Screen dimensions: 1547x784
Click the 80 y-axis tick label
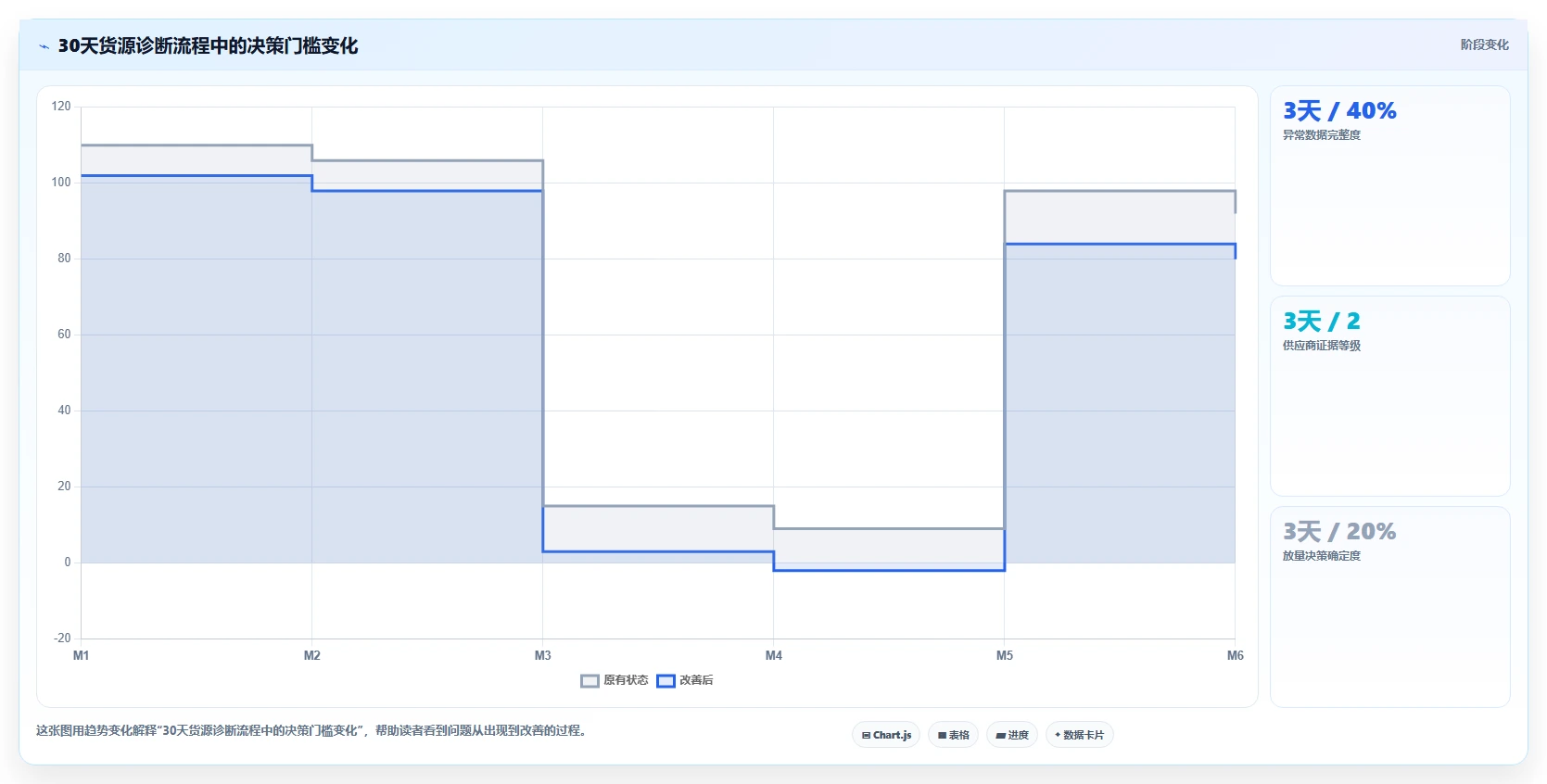click(64, 259)
